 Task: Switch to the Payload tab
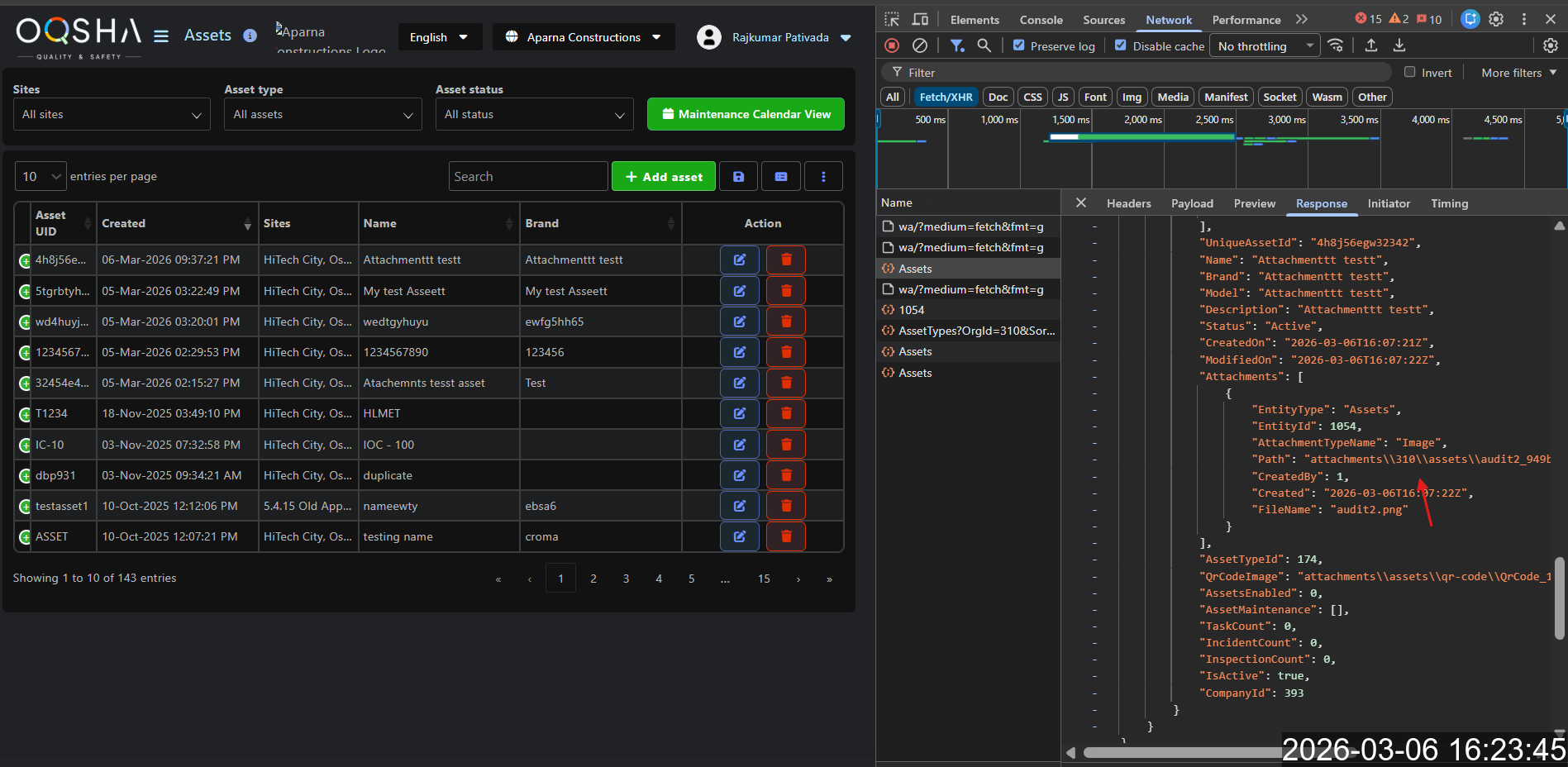(1191, 203)
